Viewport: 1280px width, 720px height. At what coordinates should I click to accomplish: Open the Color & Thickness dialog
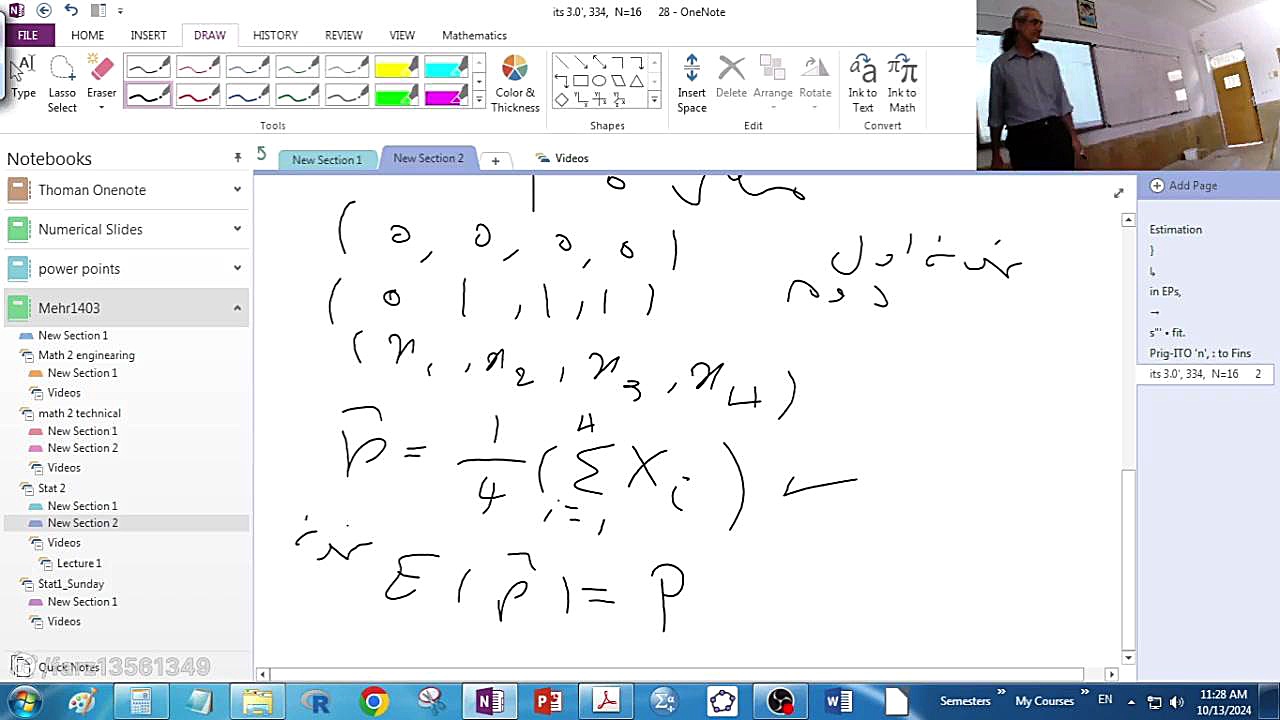515,83
